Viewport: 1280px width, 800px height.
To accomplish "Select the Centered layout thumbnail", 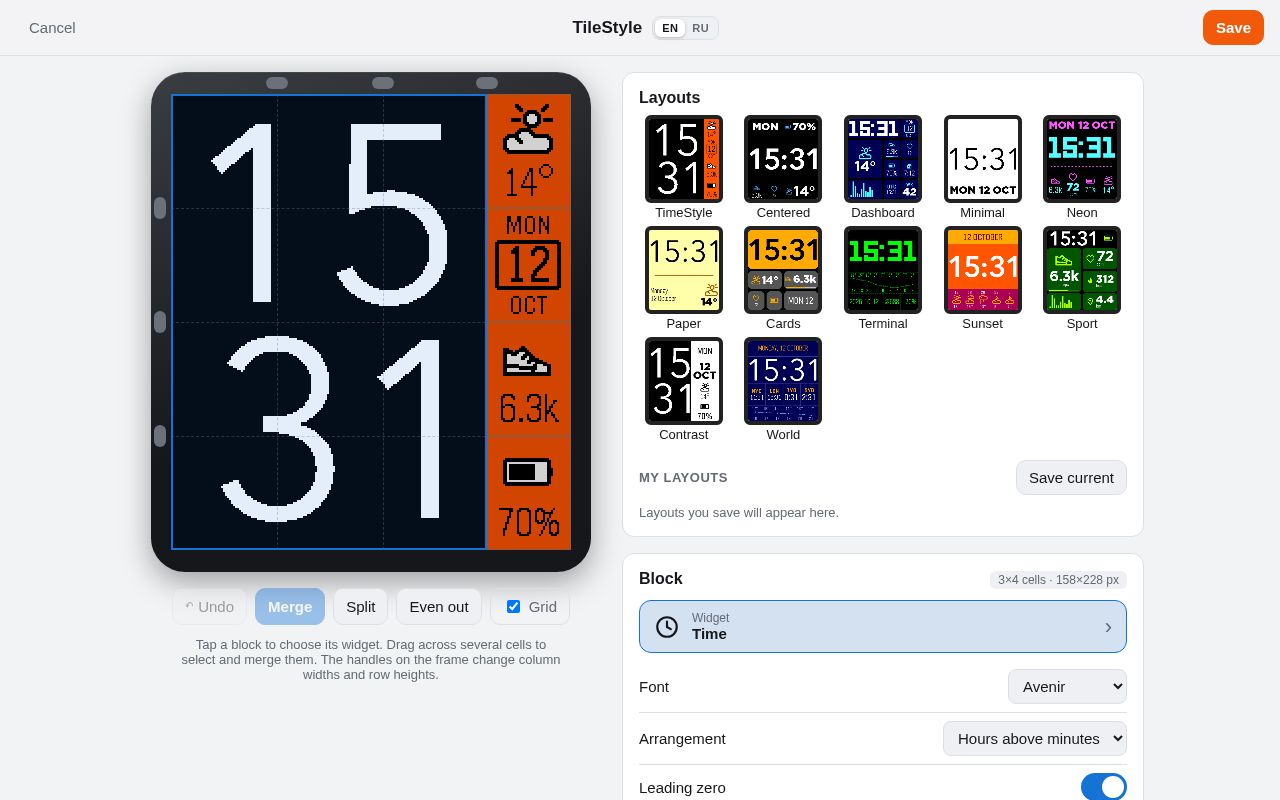I will pos(783,159).
